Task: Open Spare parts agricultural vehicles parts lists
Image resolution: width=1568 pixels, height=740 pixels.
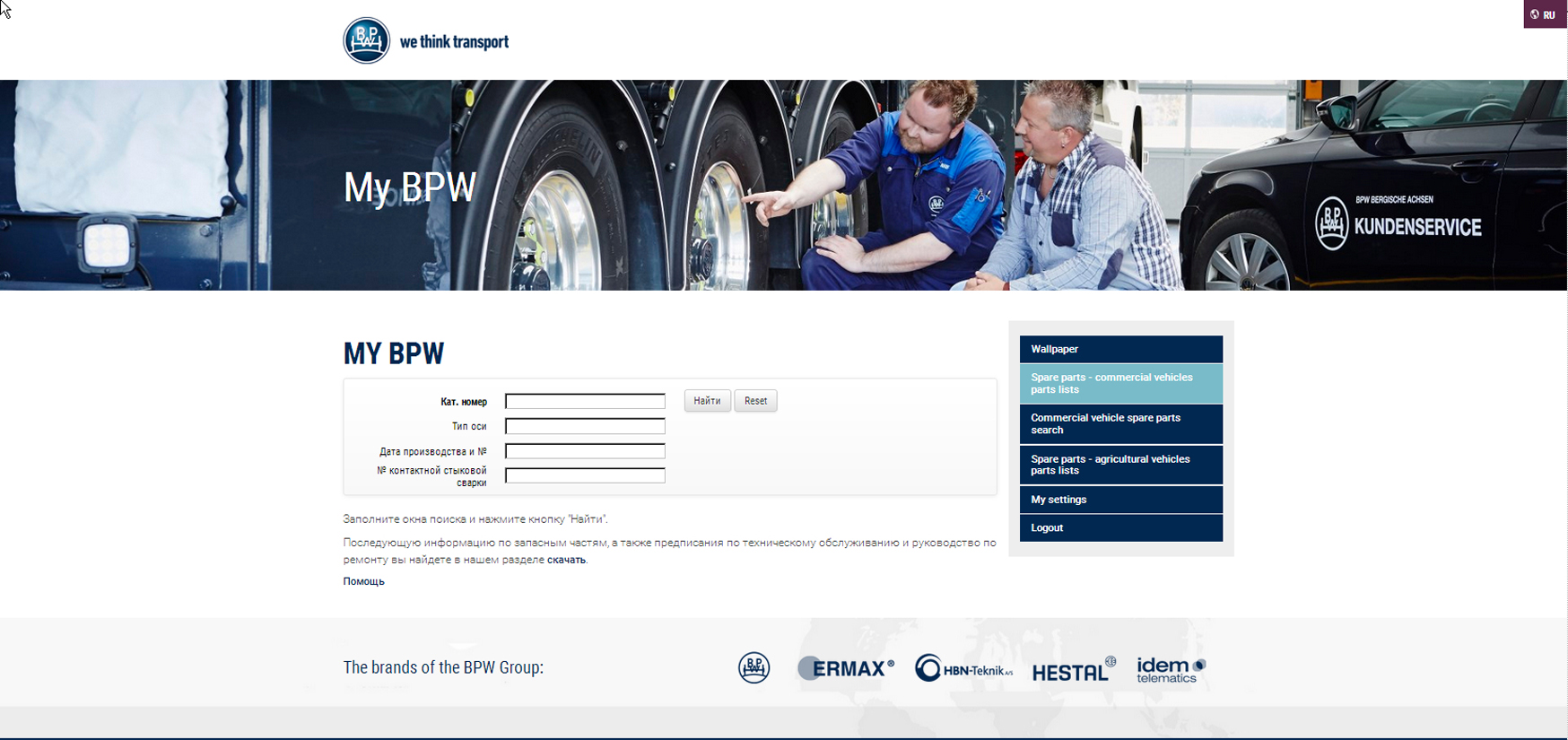Action: [x=1120, y=465]
